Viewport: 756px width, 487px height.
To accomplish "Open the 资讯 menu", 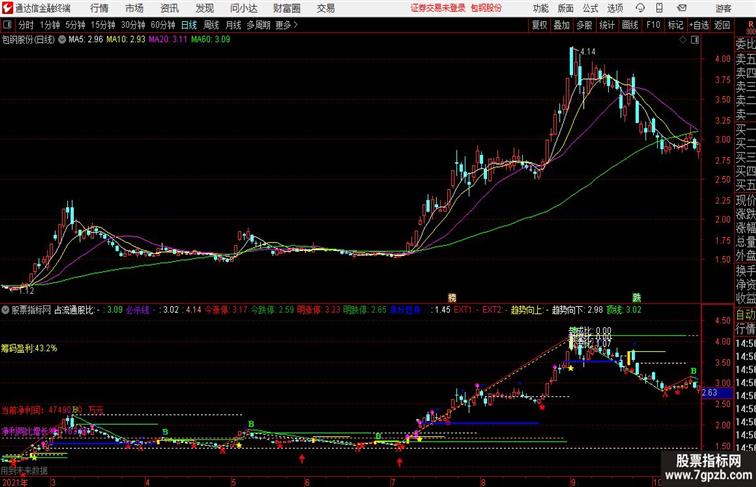I will point(169,8).
